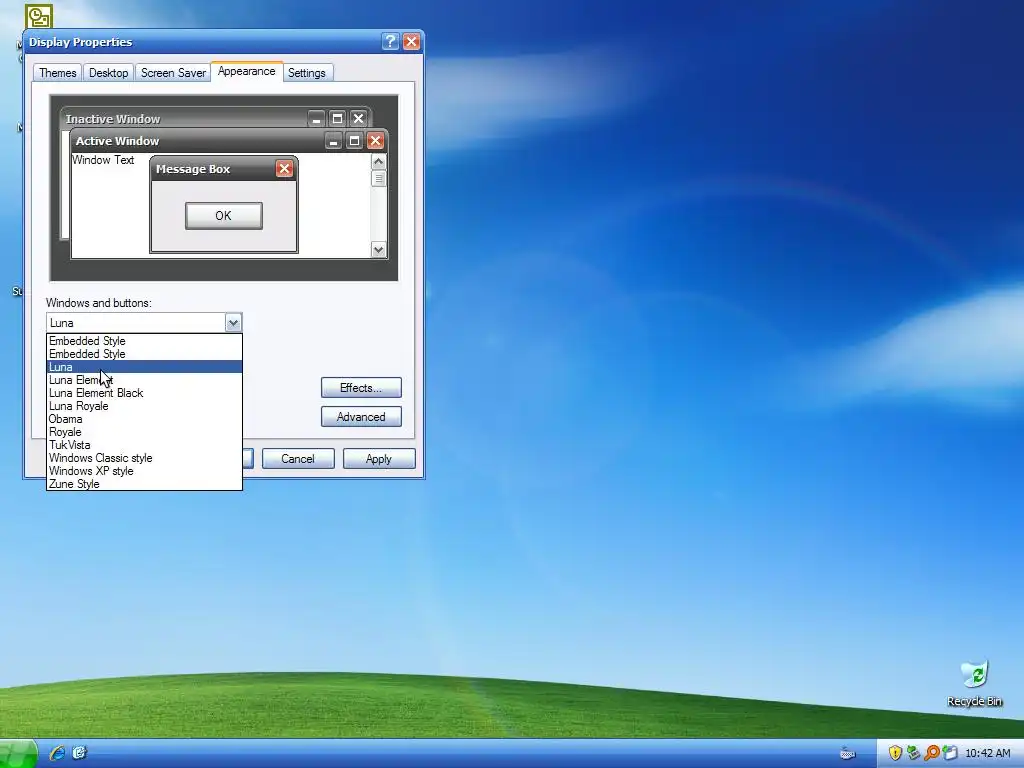Pick TukVista from the style list

coord(144,445)
